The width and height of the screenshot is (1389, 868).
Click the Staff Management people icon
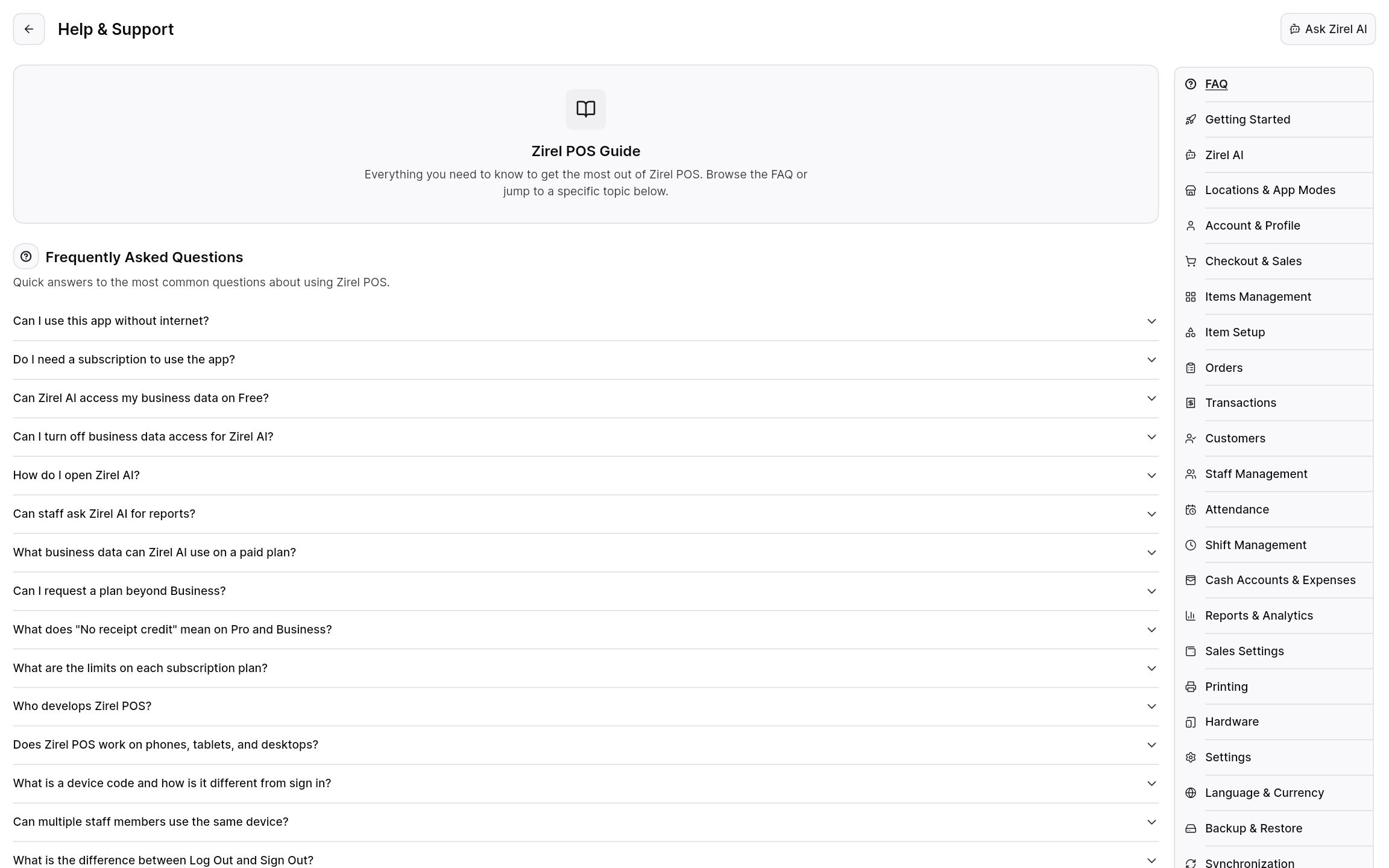1190,474
